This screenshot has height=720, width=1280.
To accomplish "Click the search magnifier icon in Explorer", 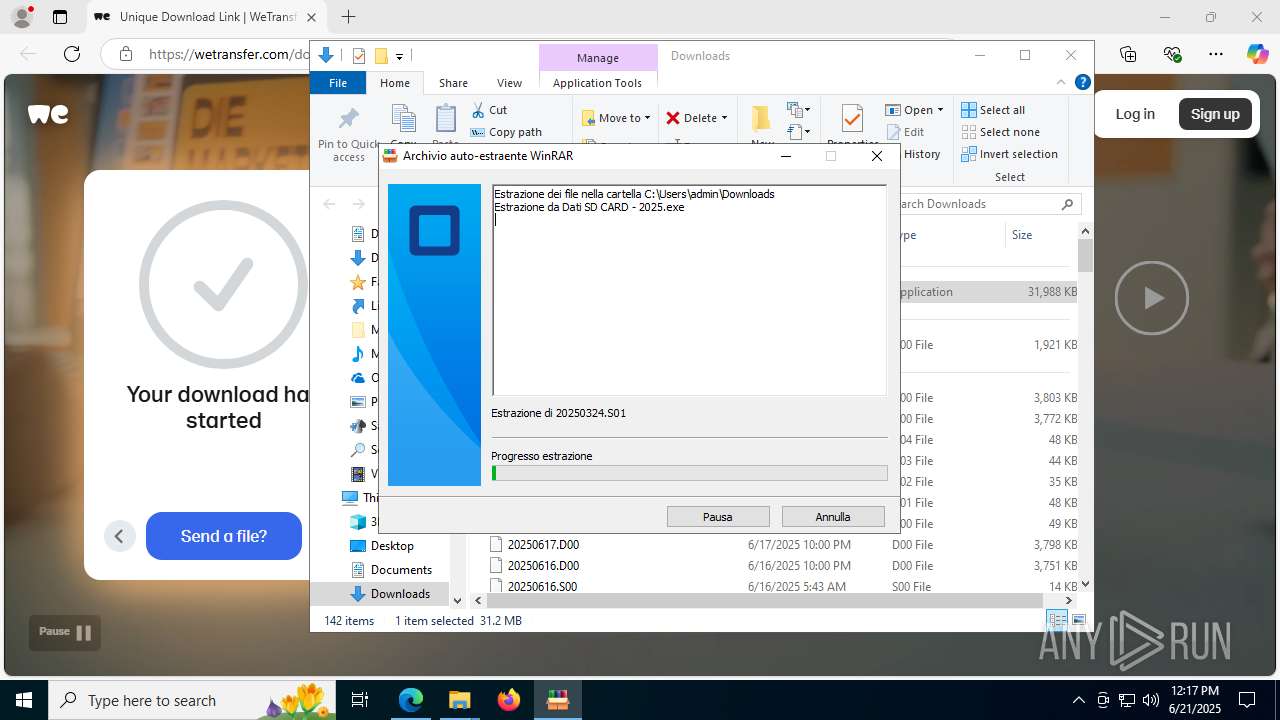I will (1068, 204).
